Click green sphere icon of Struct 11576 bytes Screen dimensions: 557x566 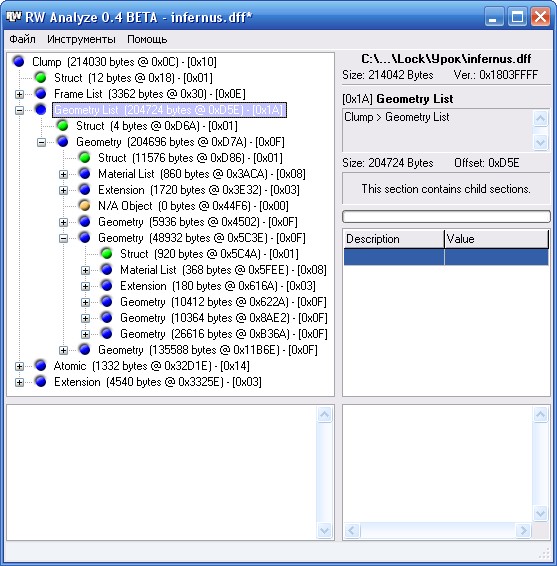85,157
